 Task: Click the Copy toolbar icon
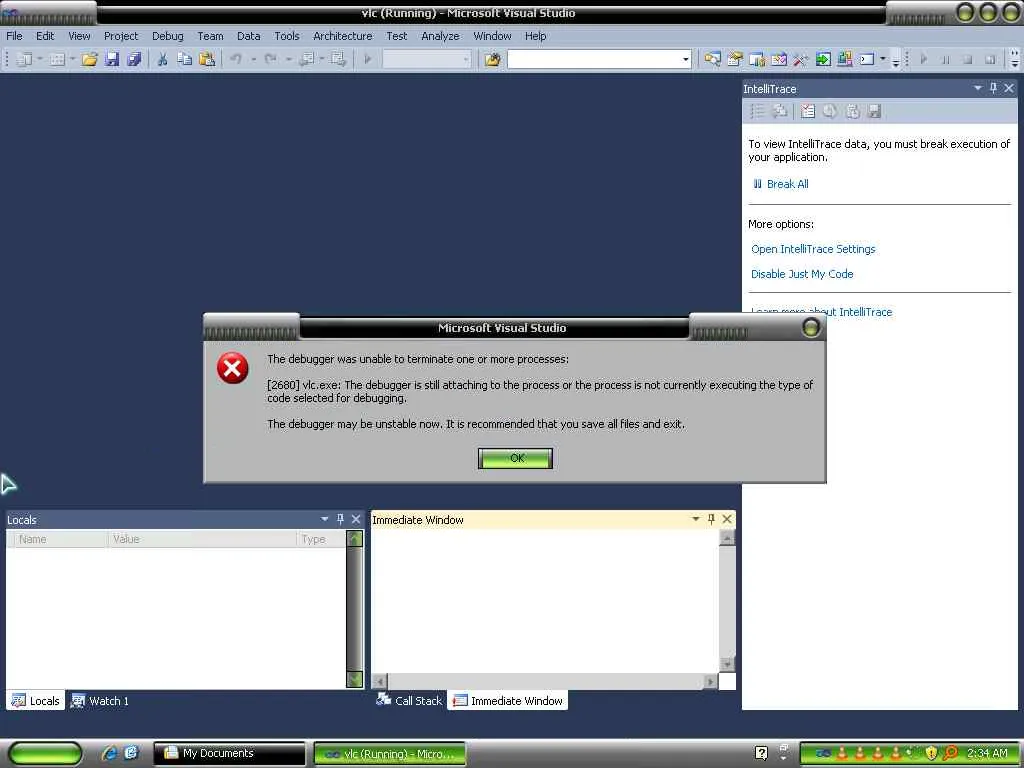pyautogui.click(x=185, y=59)
